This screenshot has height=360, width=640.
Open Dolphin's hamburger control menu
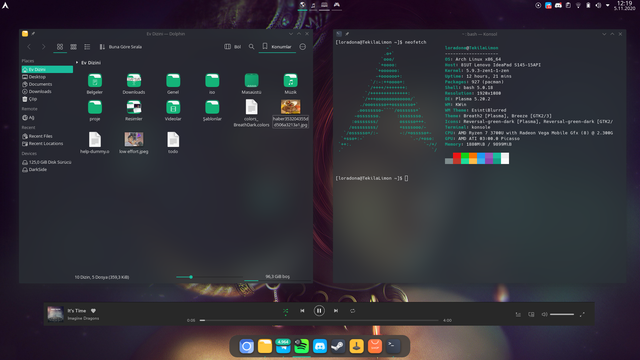(302, 47)
